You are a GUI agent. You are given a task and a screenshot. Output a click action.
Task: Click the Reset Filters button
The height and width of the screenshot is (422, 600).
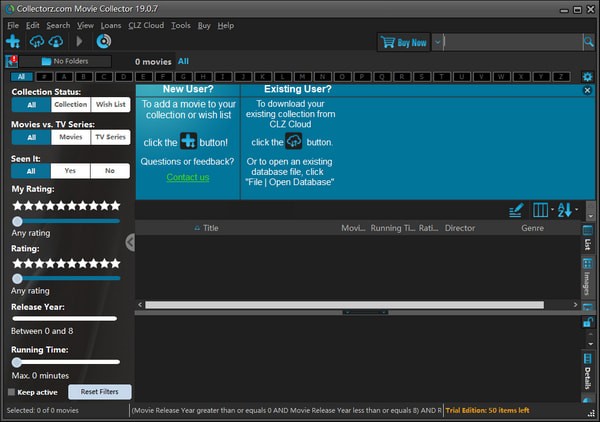99,392
